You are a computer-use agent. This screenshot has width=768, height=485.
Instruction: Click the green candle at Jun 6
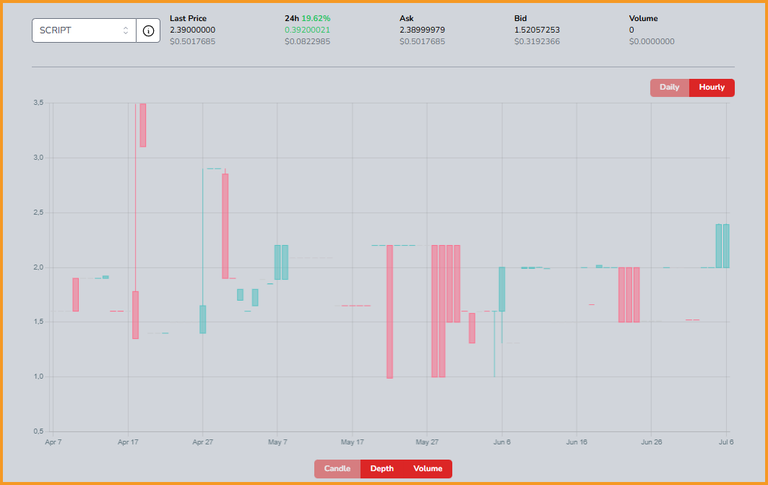click(x=502, y=289)
